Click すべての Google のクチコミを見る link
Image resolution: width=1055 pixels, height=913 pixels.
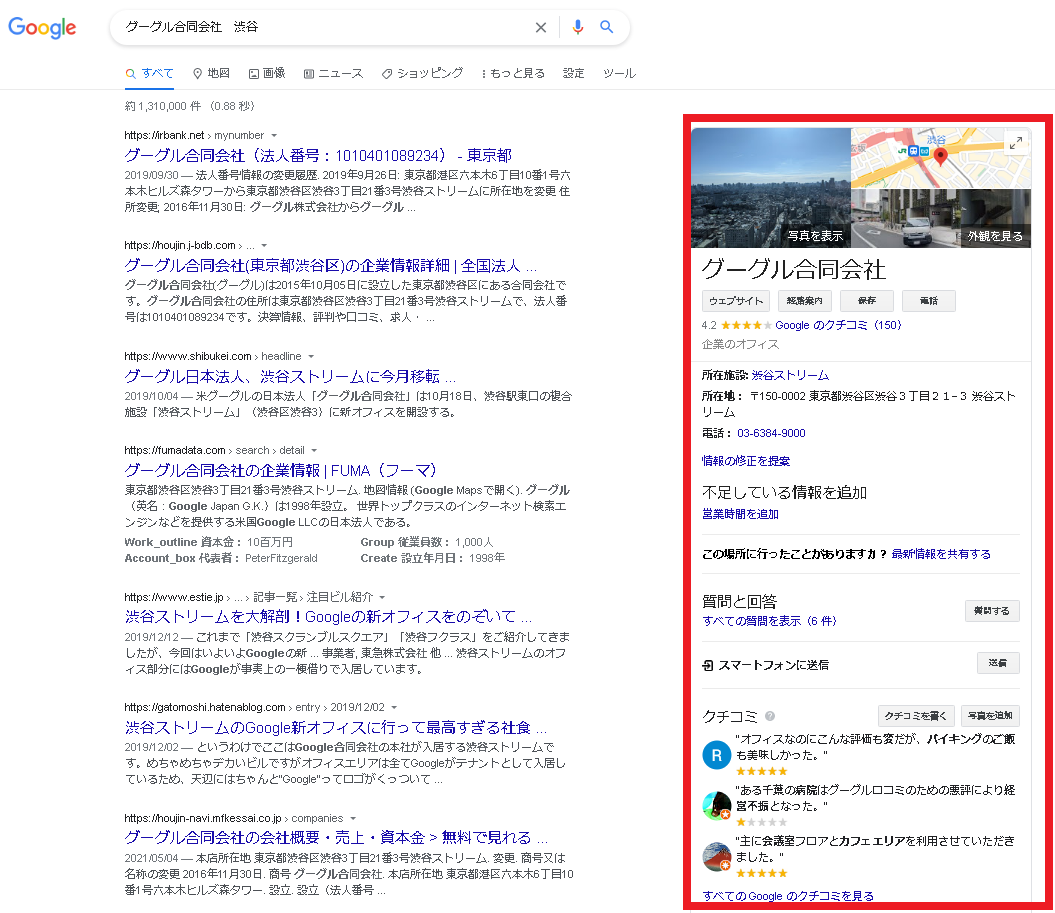click(788, 896)
